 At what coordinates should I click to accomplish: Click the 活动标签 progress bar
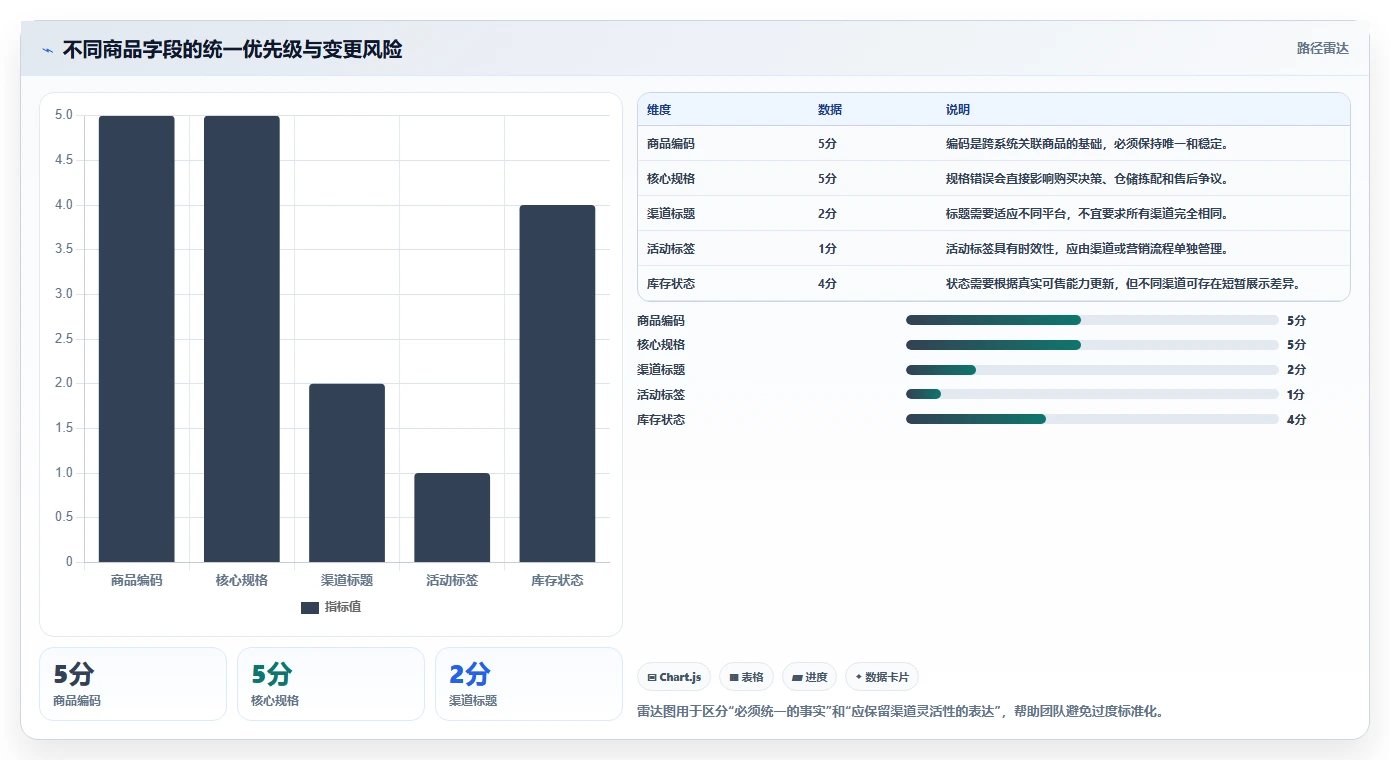(x=1092, y=395)
